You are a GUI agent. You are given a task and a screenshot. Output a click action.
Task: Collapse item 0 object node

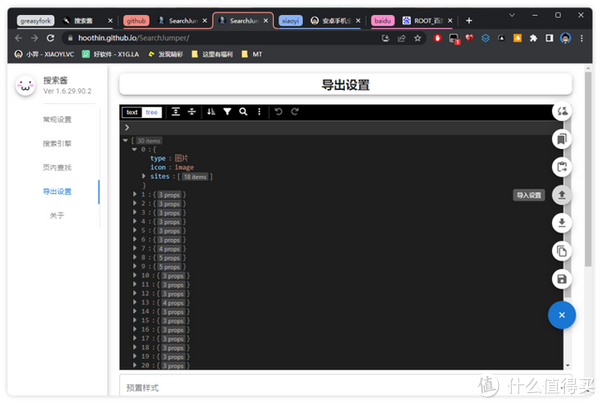point(134,149)
